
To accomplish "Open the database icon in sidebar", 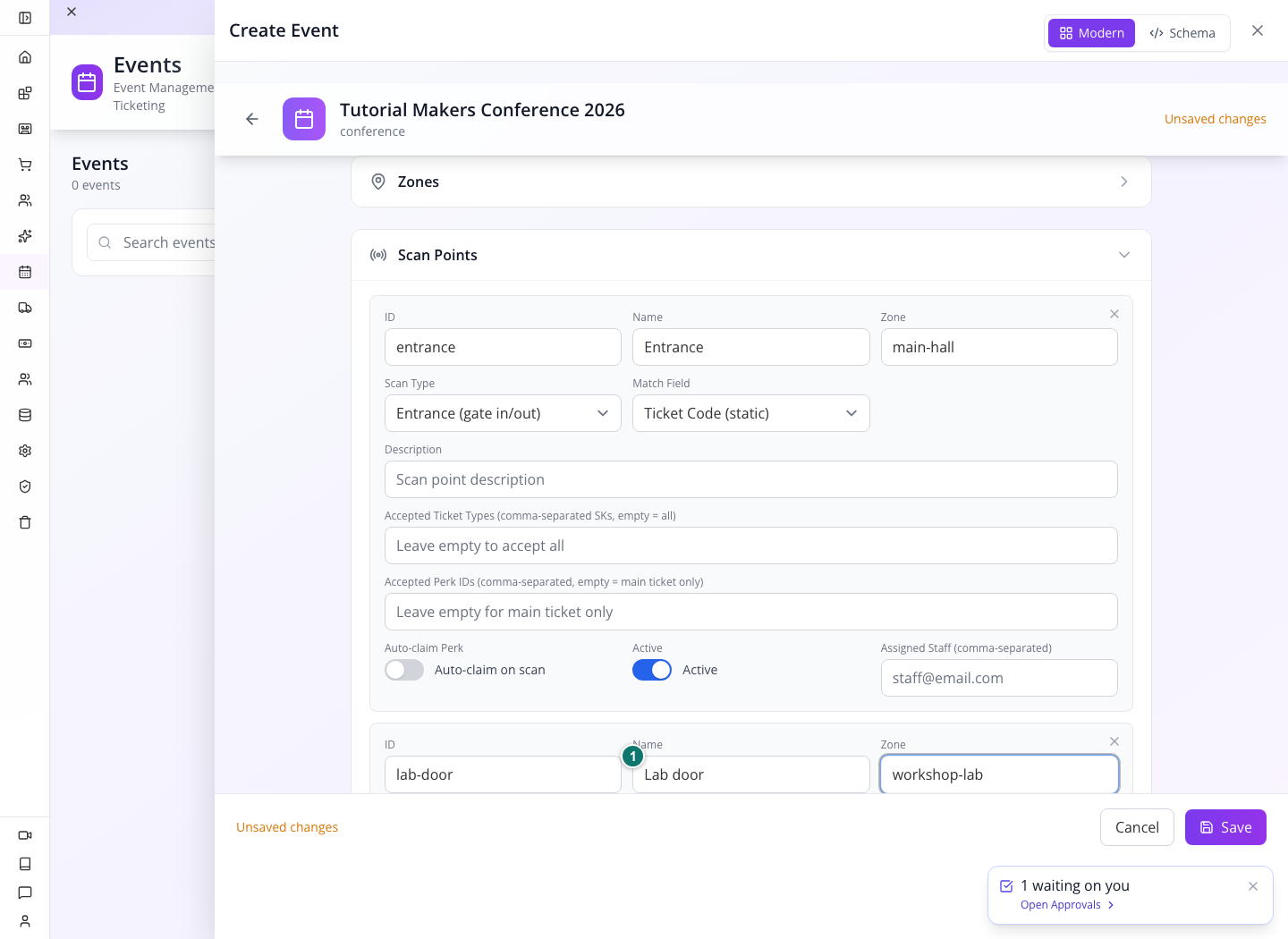I will click(25, 415).
